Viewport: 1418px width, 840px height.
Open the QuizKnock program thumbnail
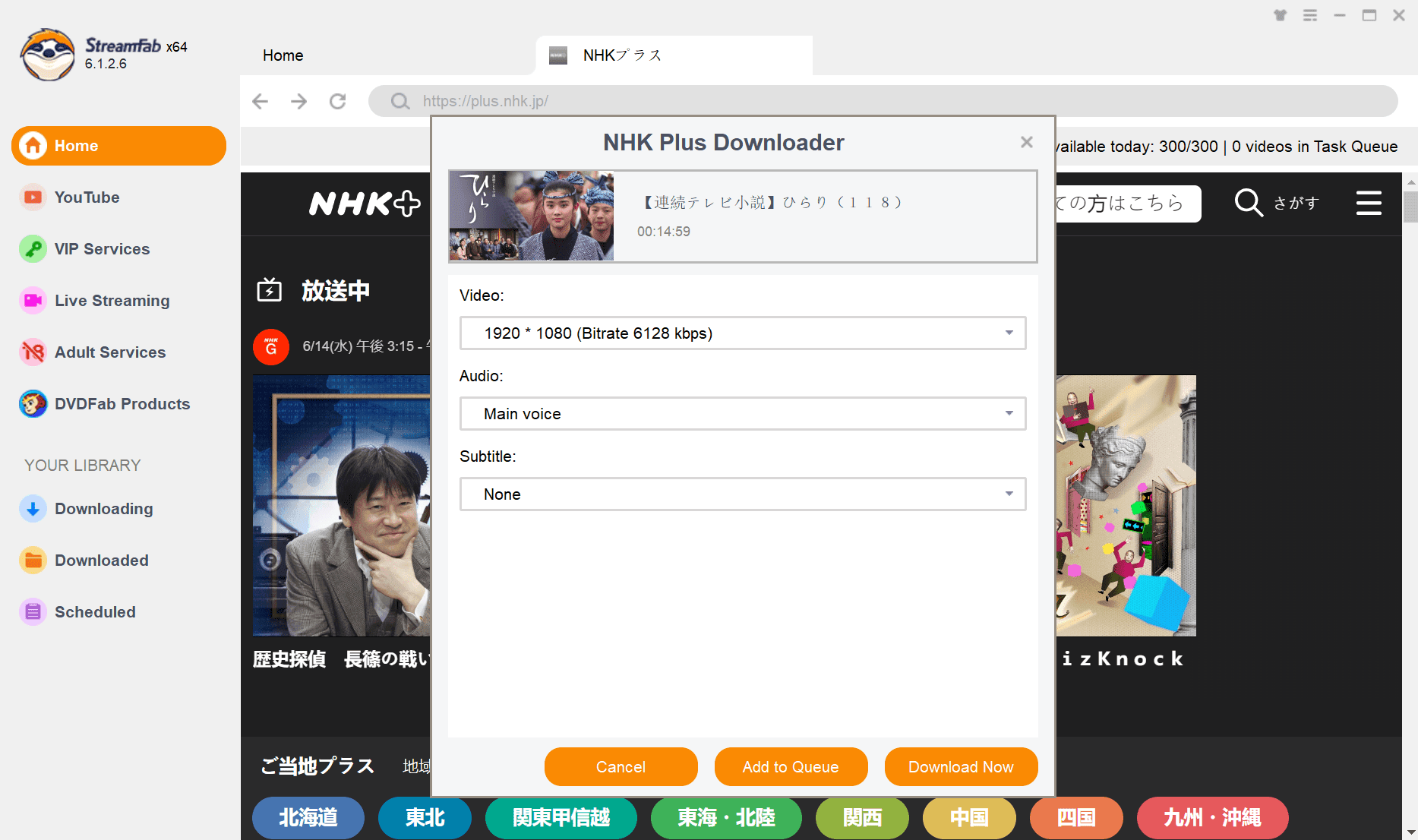[x=1126, y=506]
